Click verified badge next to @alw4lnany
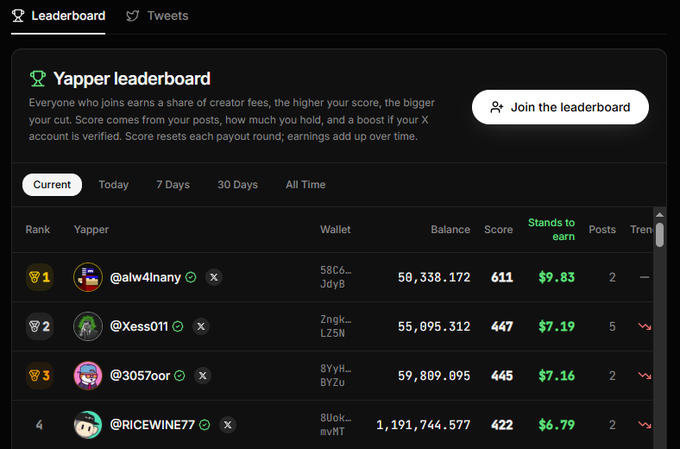 (191, 277)
